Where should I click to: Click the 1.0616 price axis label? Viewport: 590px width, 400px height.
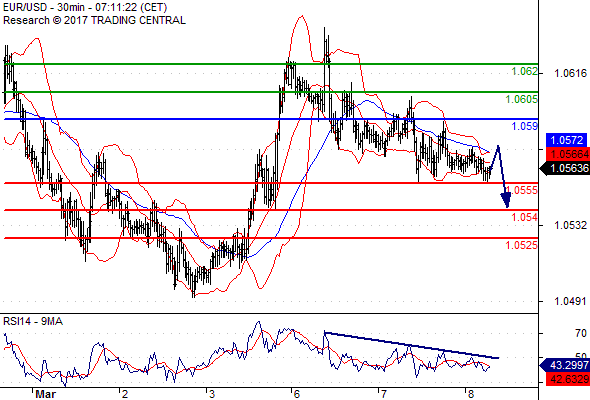point(570,73)
